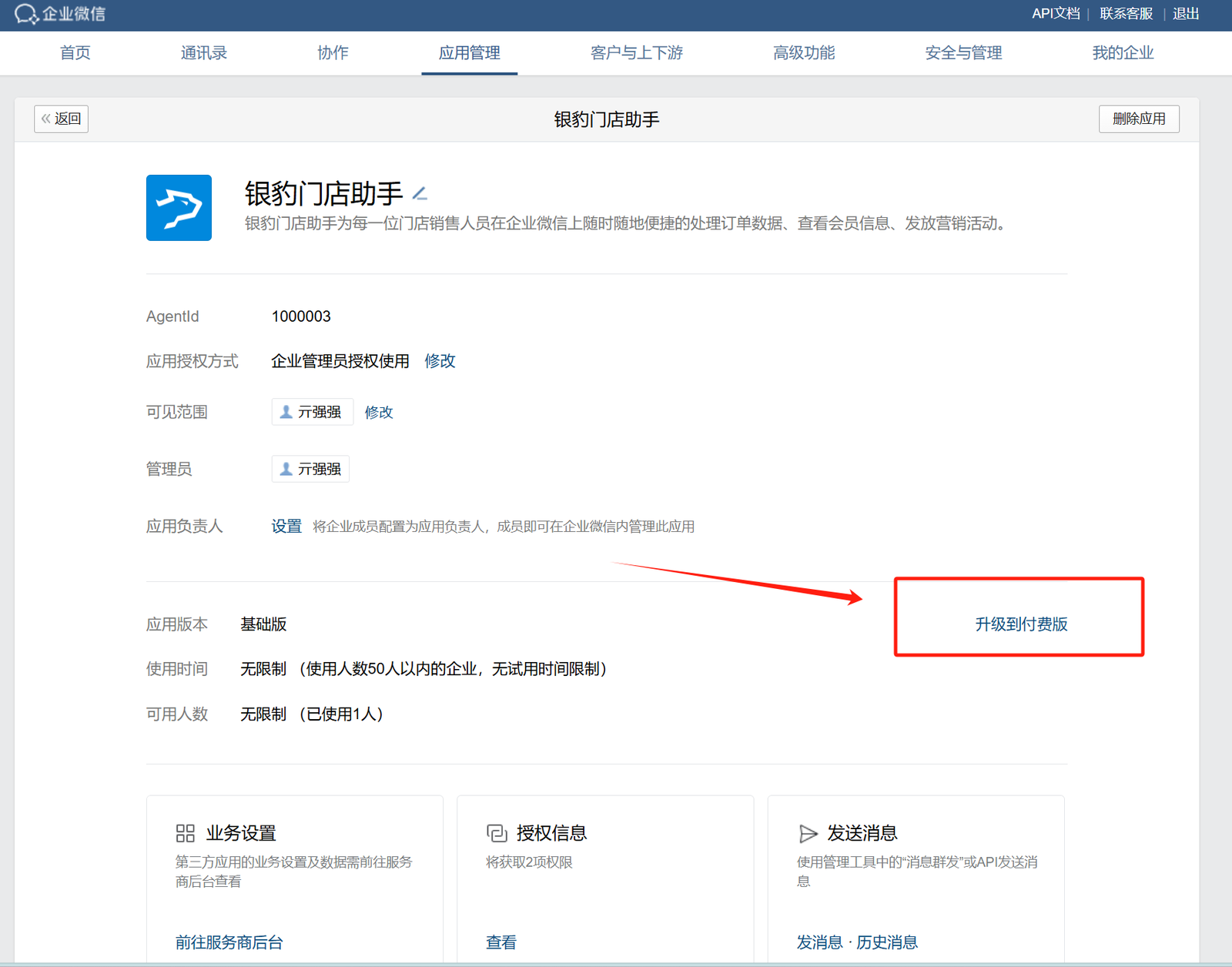
Task: Open the 我的企业 tab
Action: [x=1123, y=52]
